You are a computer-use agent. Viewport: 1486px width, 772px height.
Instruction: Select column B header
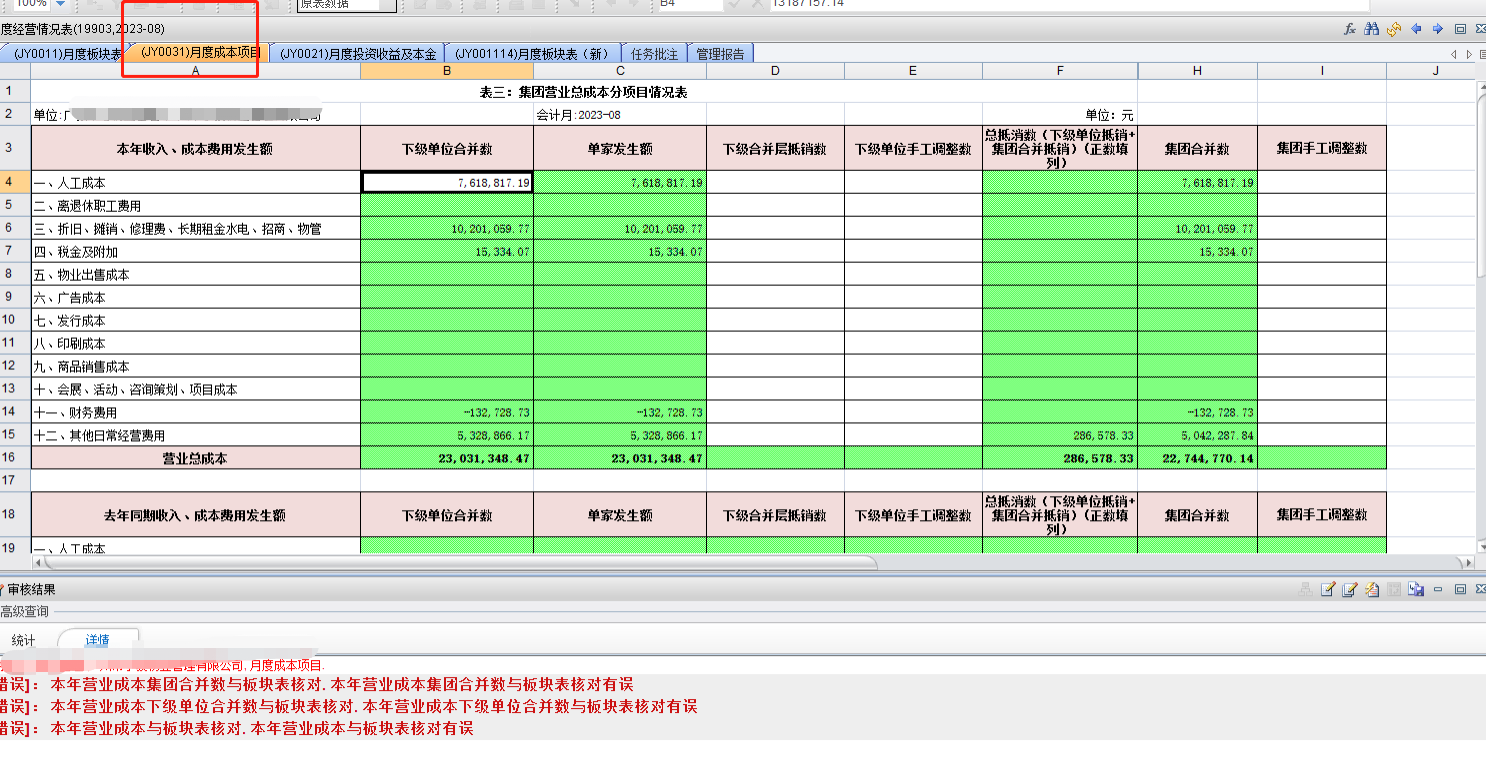[x=447, y=71]
